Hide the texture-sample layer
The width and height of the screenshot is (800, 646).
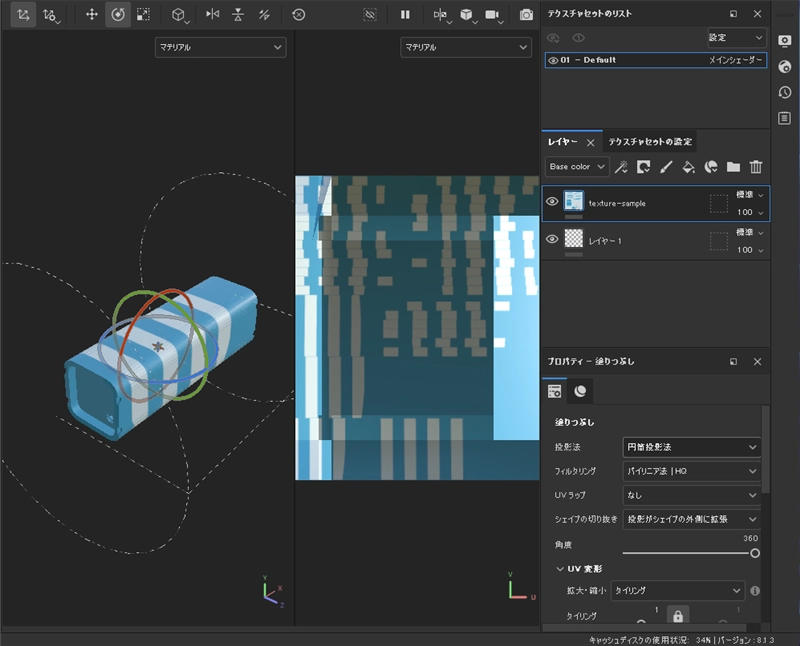click(552, 202)
